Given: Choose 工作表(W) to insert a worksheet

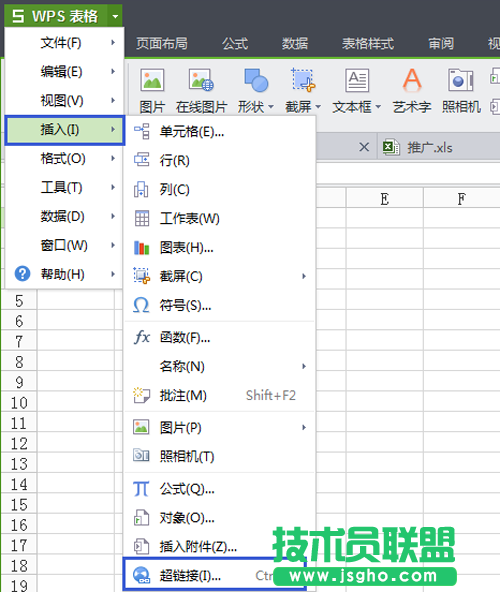Looking at the screenshot, I should click(x=220, y=218).
